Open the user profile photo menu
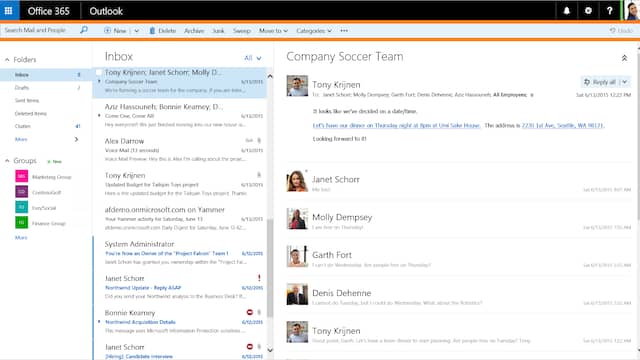This screenshot has width=640, height=360. tap(631, 11)
